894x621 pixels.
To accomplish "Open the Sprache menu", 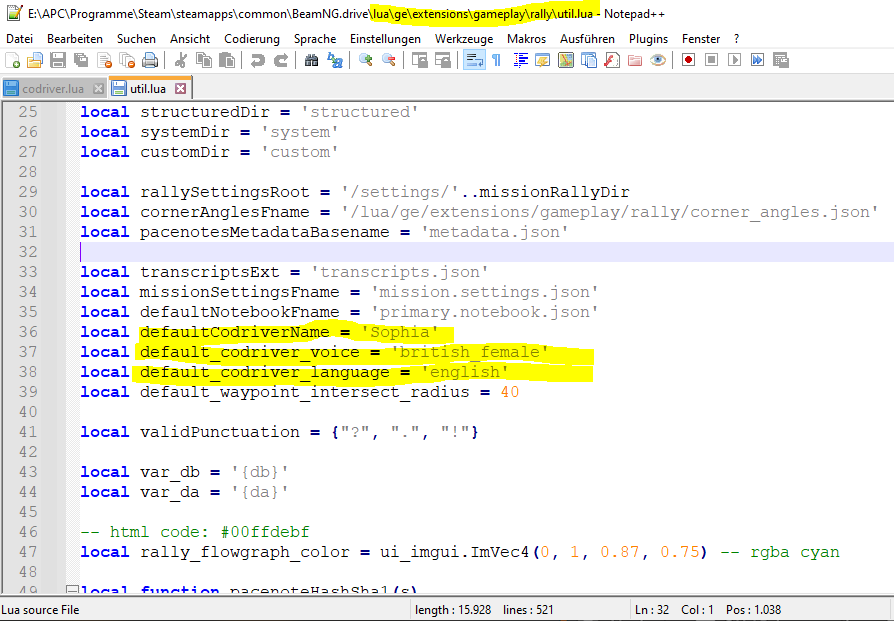I will point(315,39).
